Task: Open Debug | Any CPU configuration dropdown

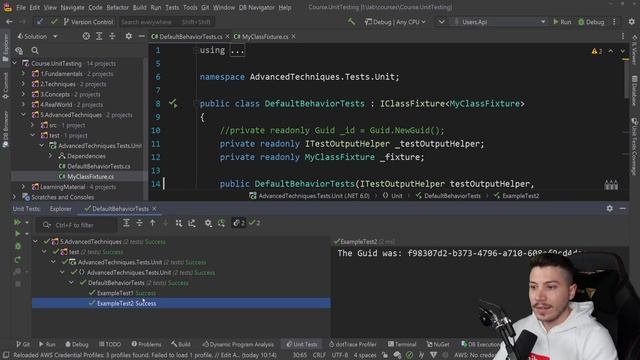Action: tap(395, 22)
